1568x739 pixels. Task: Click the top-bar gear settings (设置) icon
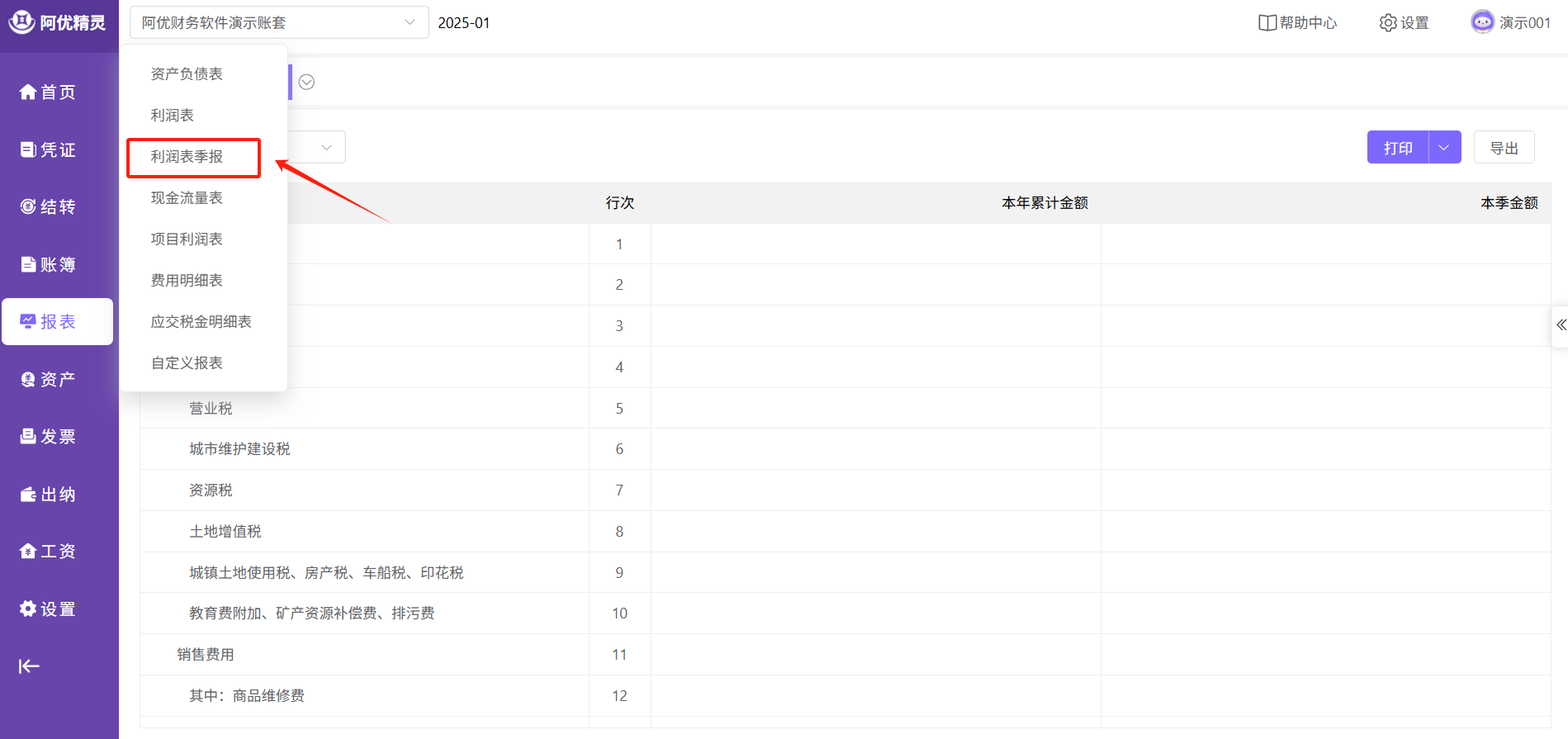1388,23
